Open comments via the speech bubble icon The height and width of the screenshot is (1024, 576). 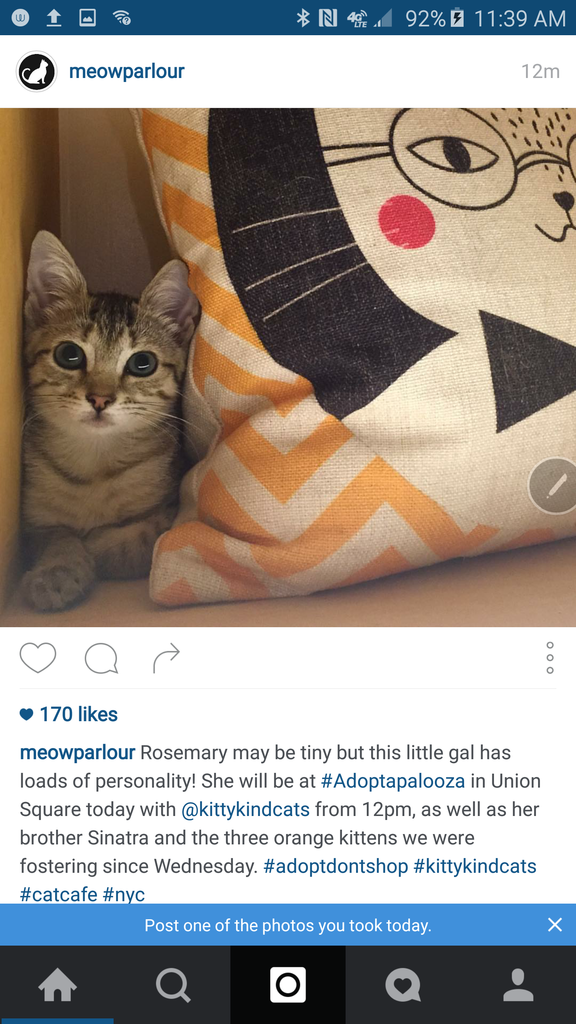(x=101, y=658)
